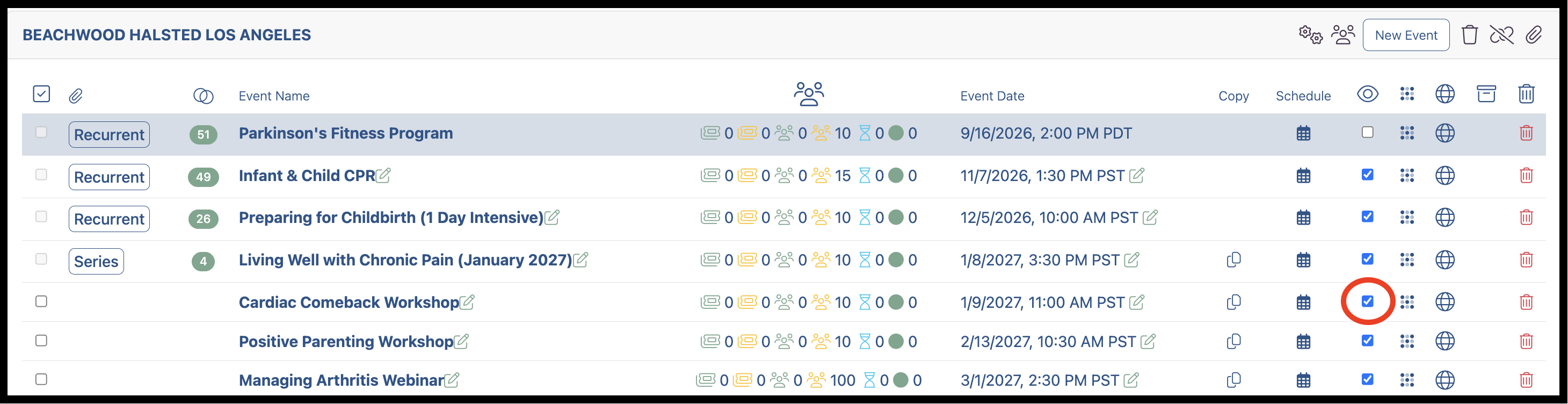Click the archive box column header icon
Screen dimensions: 1568x404
point(1486,95)
